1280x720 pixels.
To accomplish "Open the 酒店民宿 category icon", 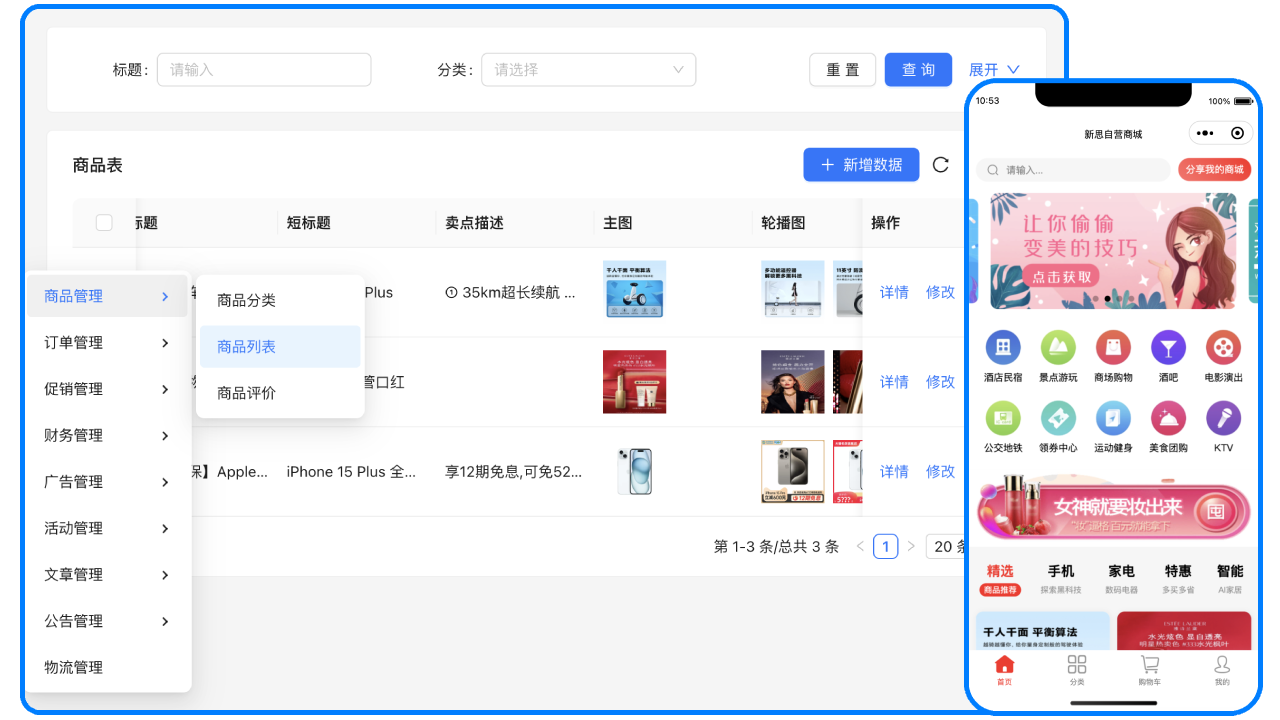I will 1003,348.
